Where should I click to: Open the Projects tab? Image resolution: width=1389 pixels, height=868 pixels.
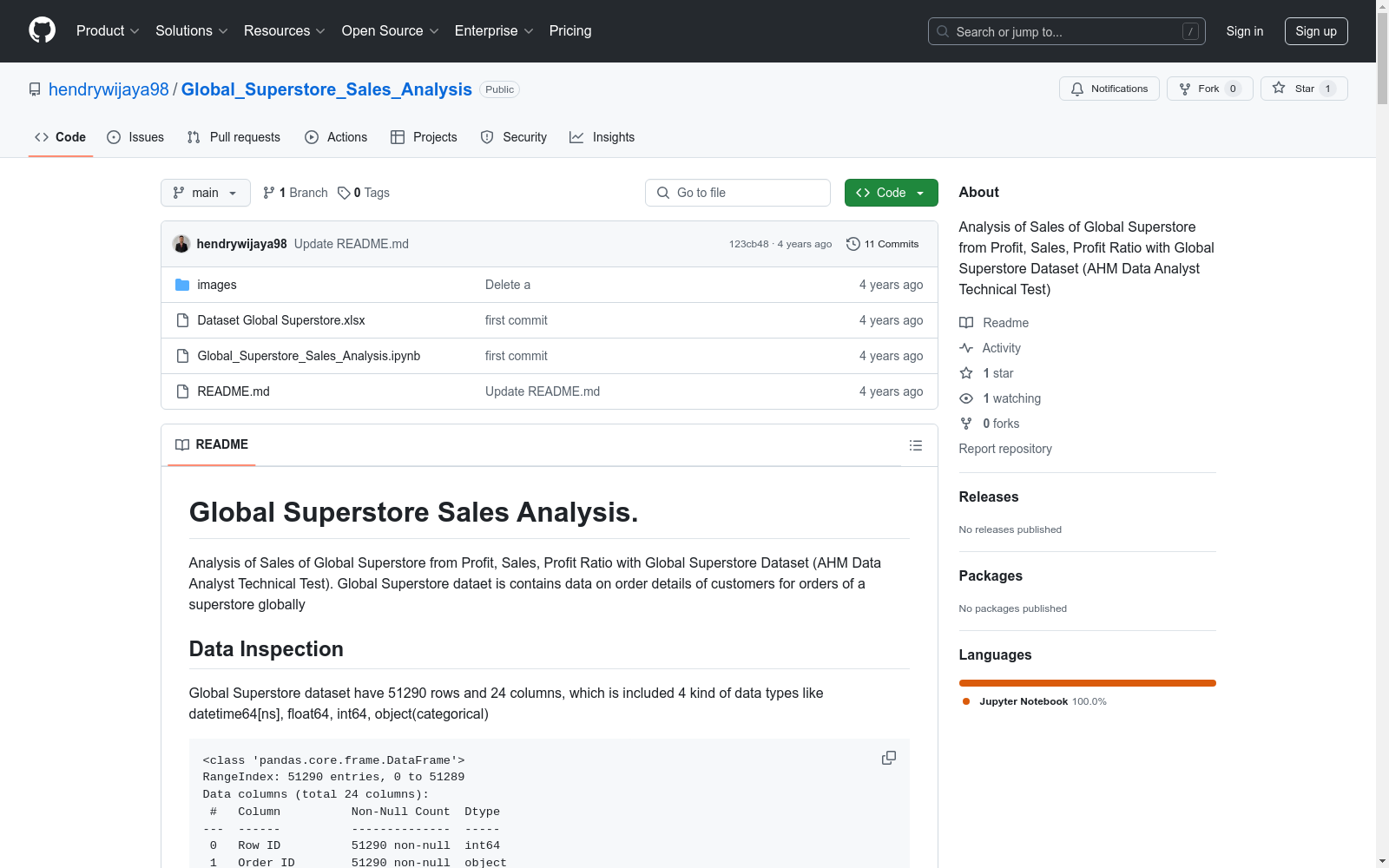(424, 137)
